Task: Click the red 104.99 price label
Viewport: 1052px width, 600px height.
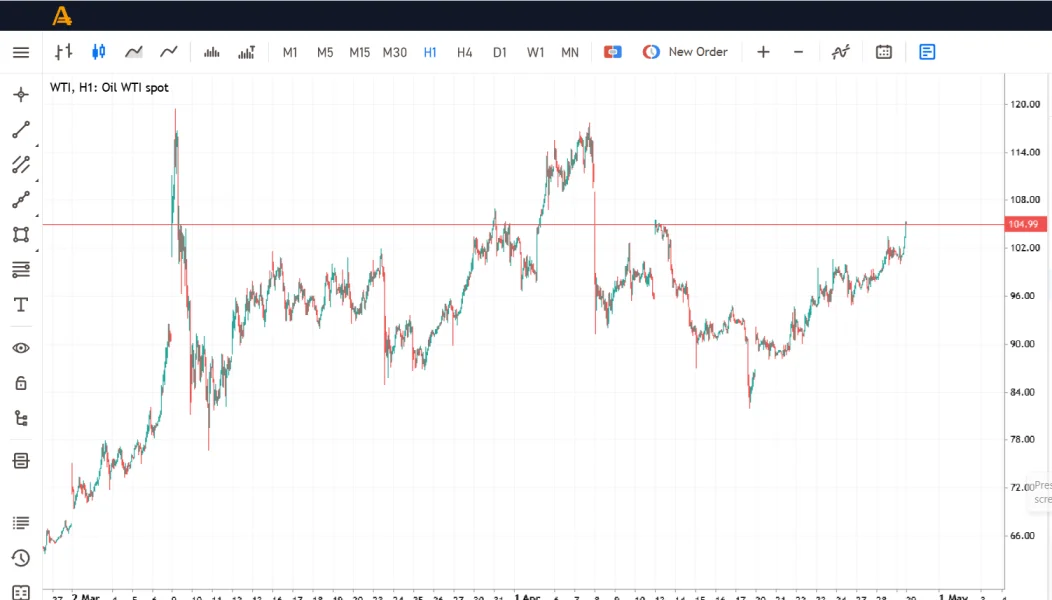Action: 1024,224
